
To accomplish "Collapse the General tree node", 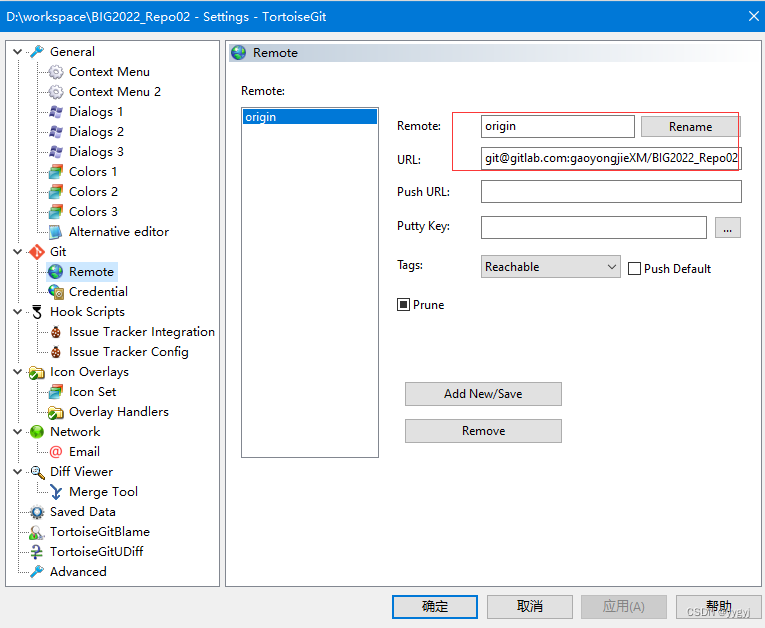I will pyautogui.click(x=18, y=52).
